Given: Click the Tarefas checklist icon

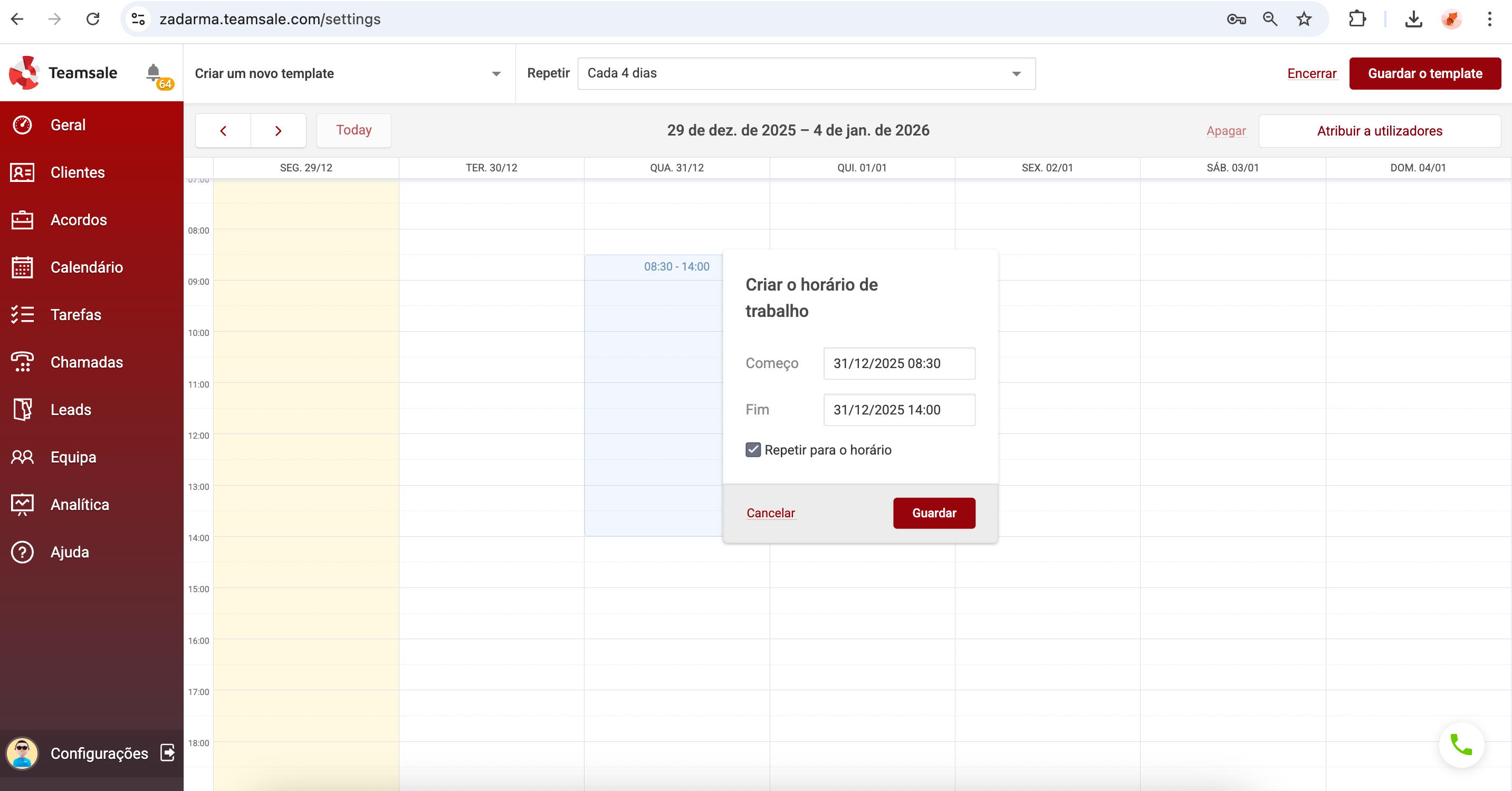Looking at the screenshot, I should [22, 315].
